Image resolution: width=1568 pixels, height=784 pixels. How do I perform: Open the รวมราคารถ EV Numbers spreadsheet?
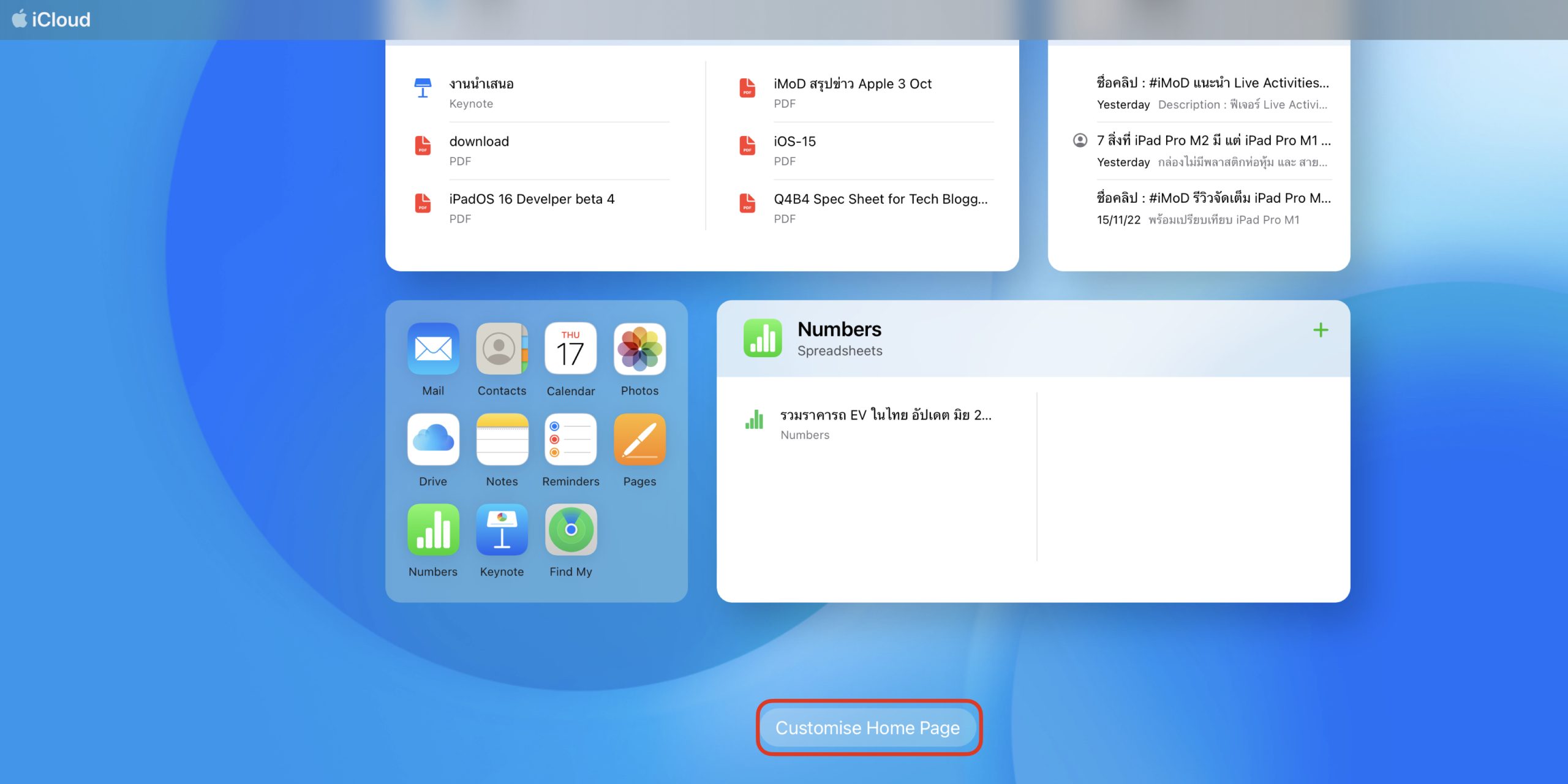(884, 424)
